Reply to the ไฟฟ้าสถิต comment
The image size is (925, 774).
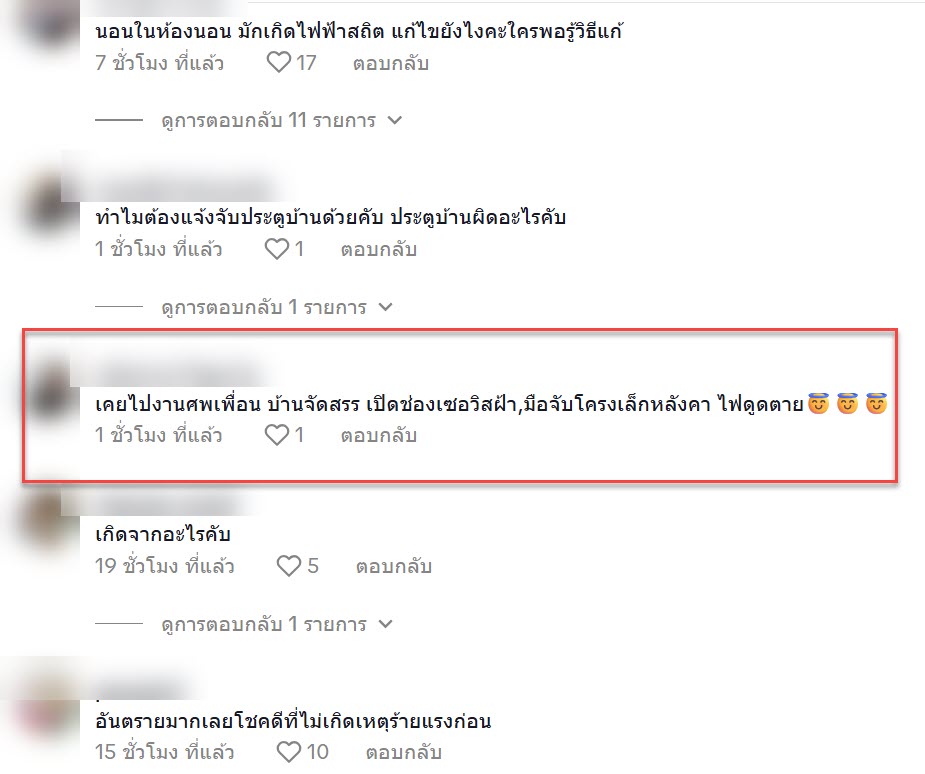[x=391, y=63]
